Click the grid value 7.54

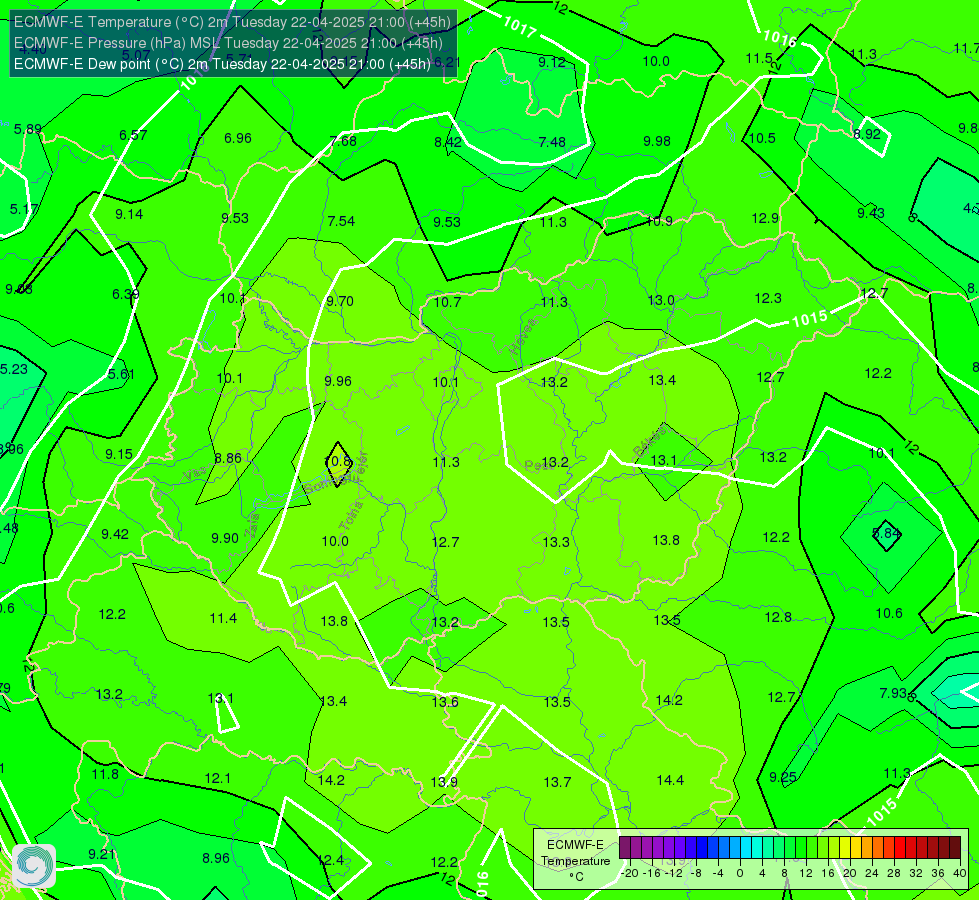(341, 221)
